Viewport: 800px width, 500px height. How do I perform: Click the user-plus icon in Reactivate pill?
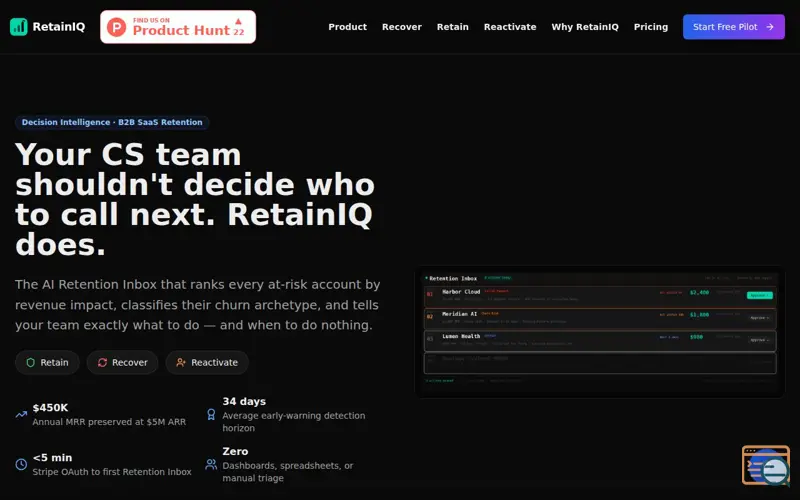pyautogui.click(x=181, y=362)
